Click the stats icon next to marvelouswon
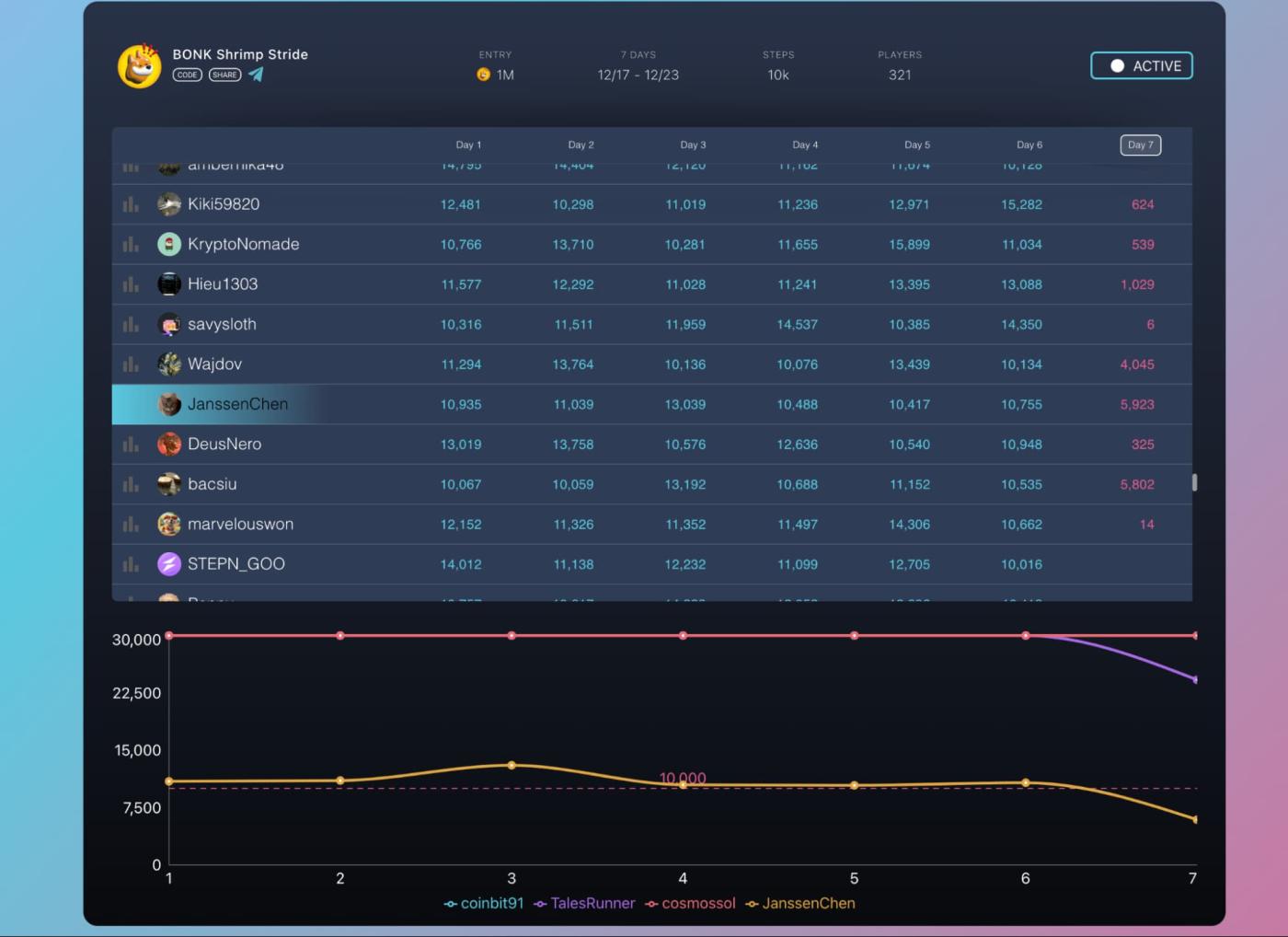The height and width of the screenshot is (937, 1288). pyautogui.click(x=131, y=524)
